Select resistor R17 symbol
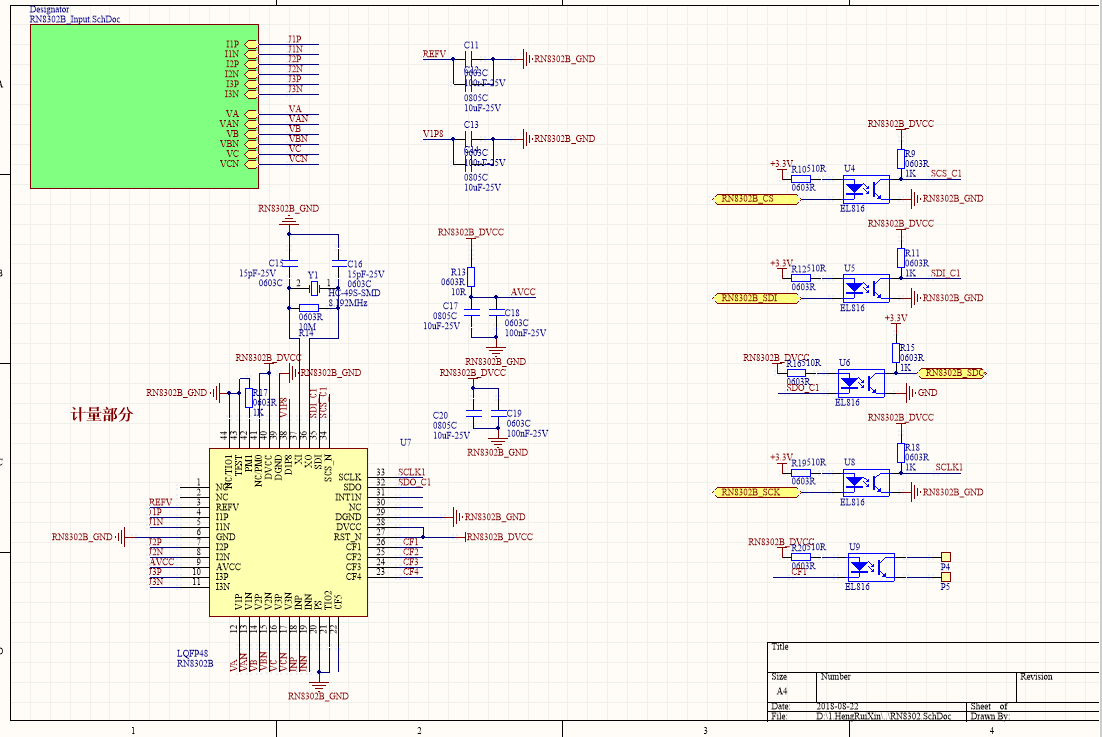 pos(248,398)
